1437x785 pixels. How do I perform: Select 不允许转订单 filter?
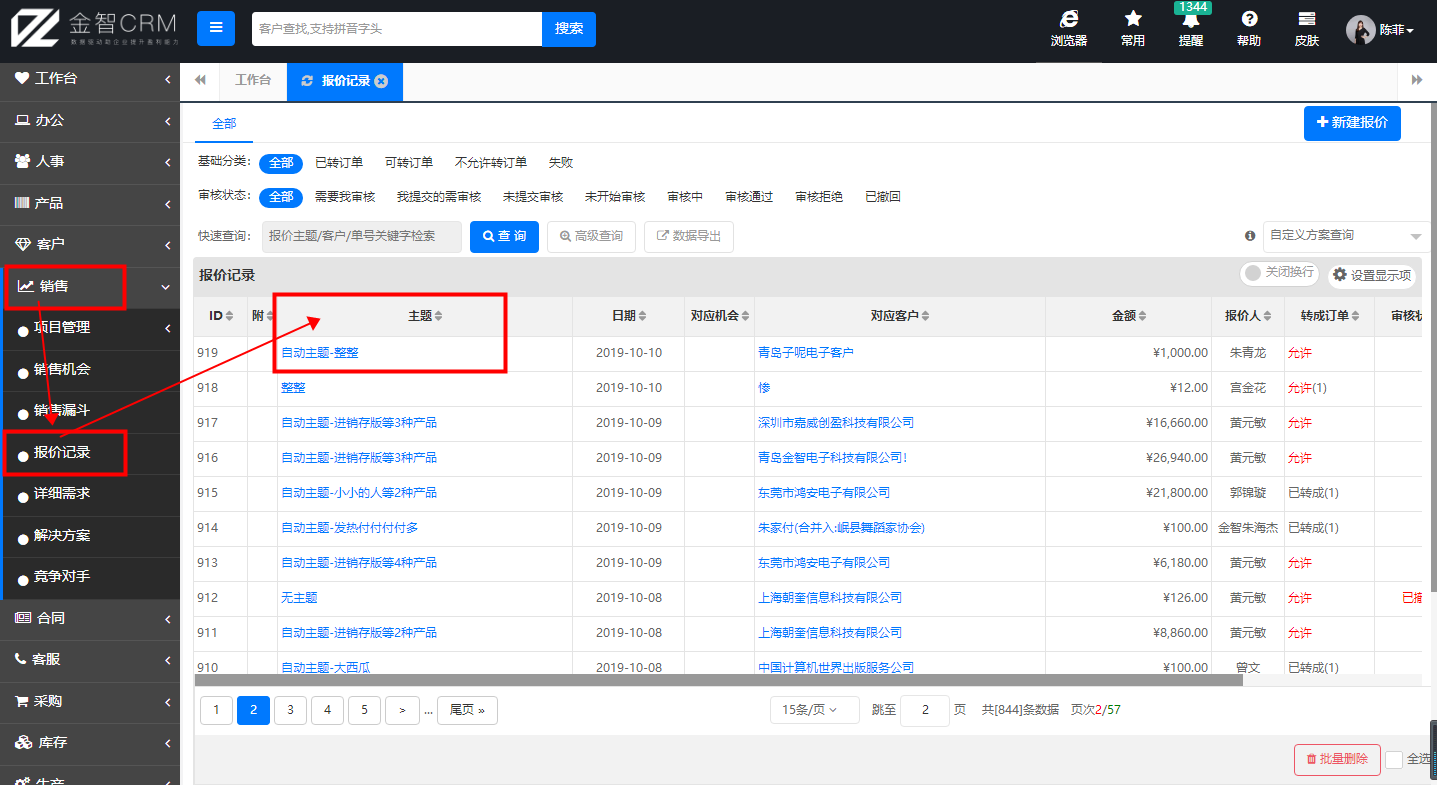(491, 163)
